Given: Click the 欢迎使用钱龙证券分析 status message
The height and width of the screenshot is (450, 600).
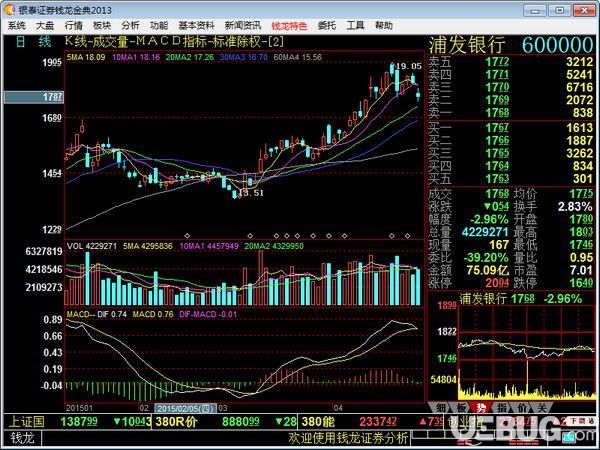Looking at the screenshot, I should [348, 438].
